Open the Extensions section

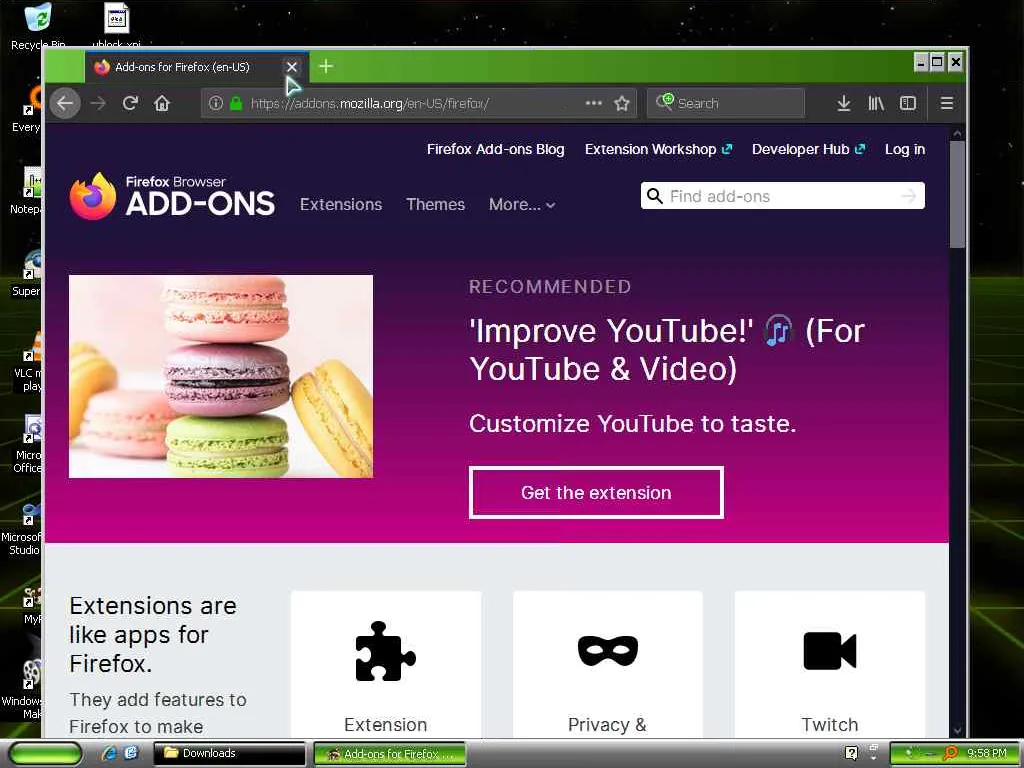(341, 204)
